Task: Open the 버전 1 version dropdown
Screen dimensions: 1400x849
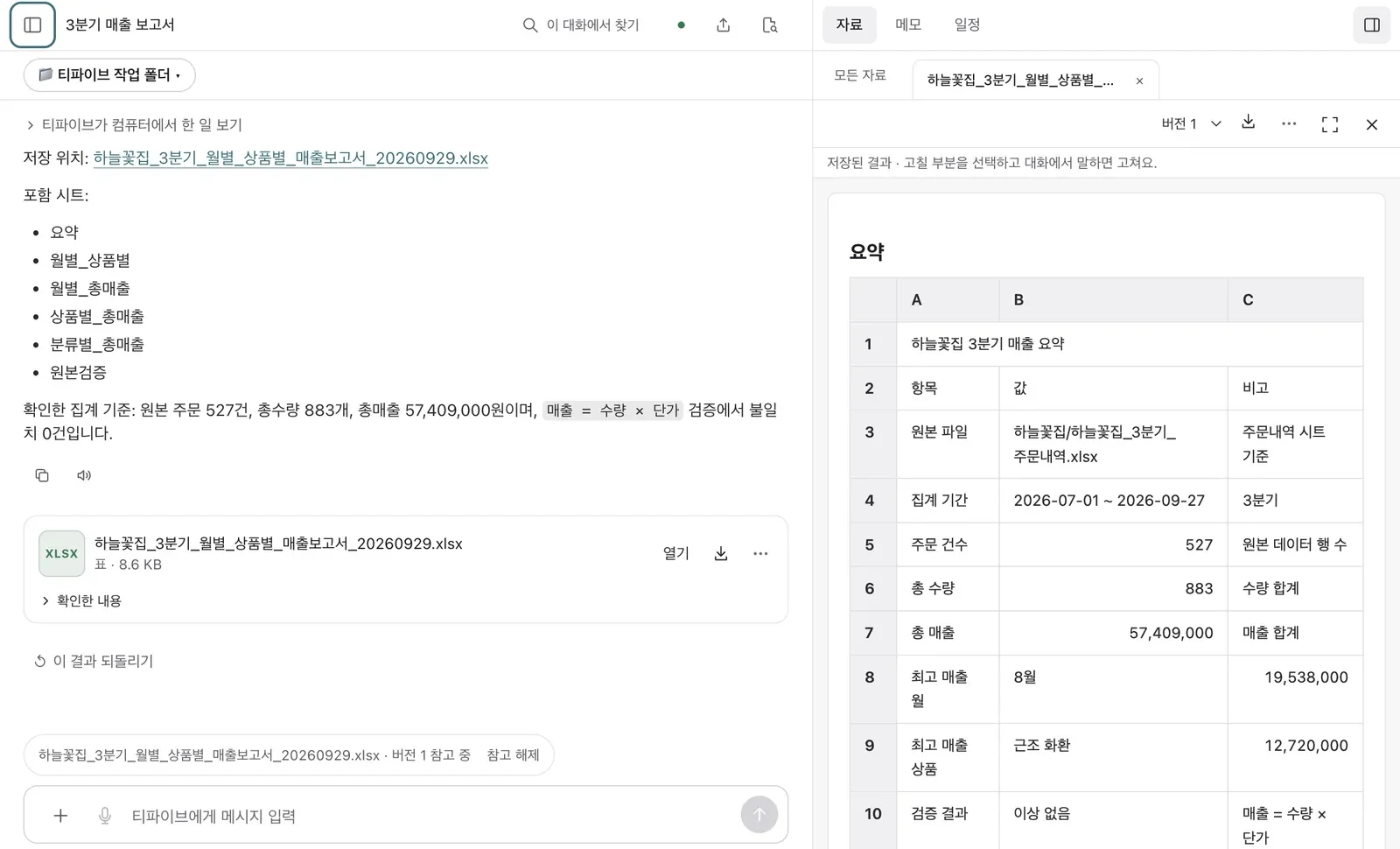Action: 1191,123
